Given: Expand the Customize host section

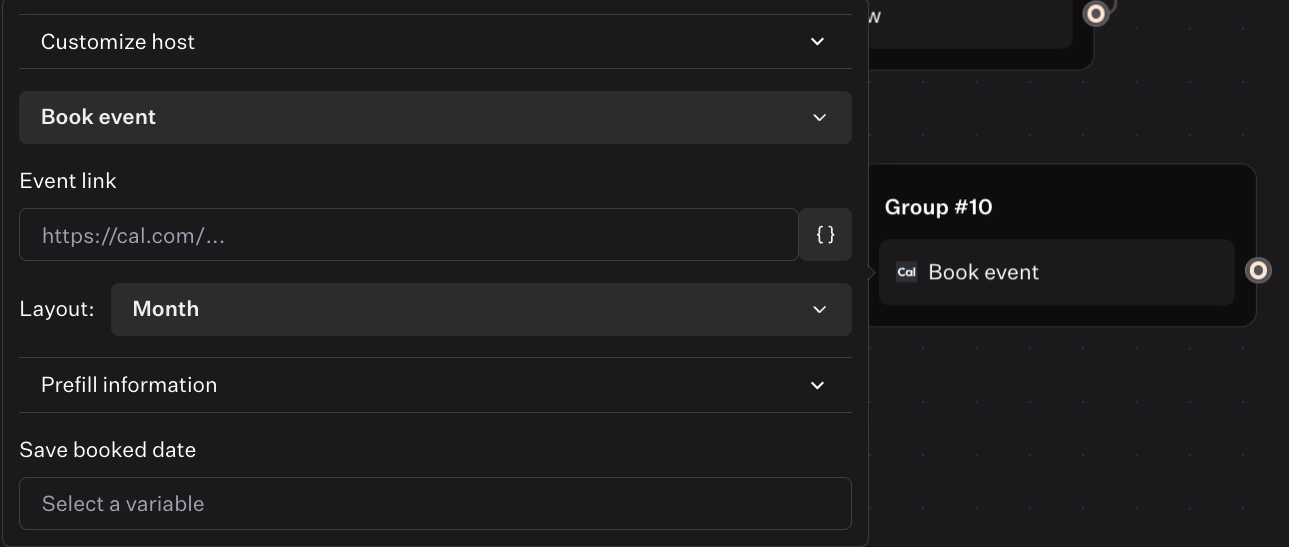Looking at the screenshot, I should click(x=435, y=42).
